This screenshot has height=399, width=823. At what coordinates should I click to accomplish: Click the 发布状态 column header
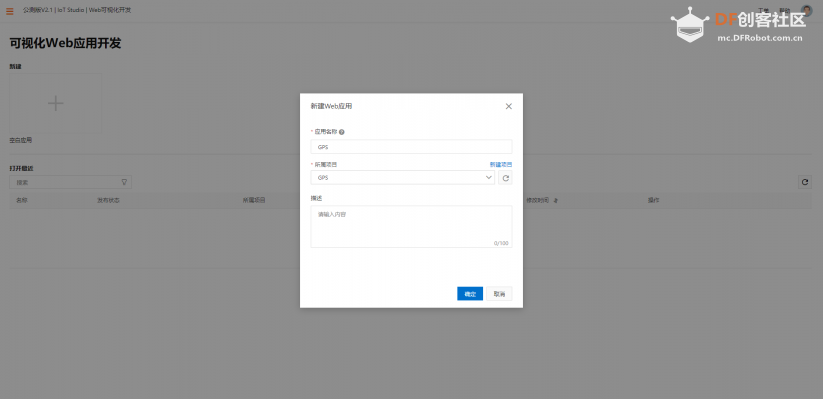[x=108, y=201]
